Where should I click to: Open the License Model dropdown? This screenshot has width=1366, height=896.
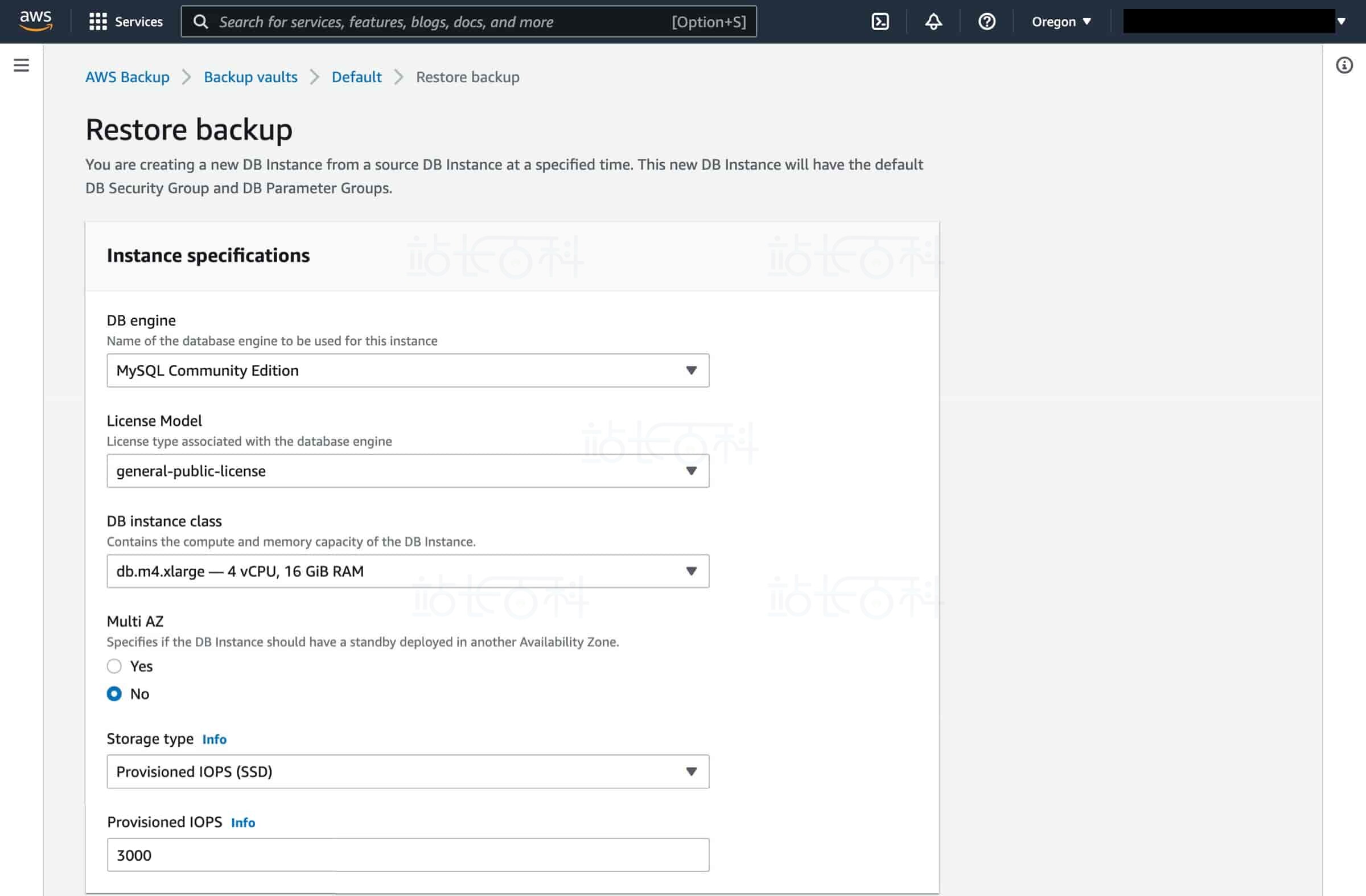click(x=408, y=471)
